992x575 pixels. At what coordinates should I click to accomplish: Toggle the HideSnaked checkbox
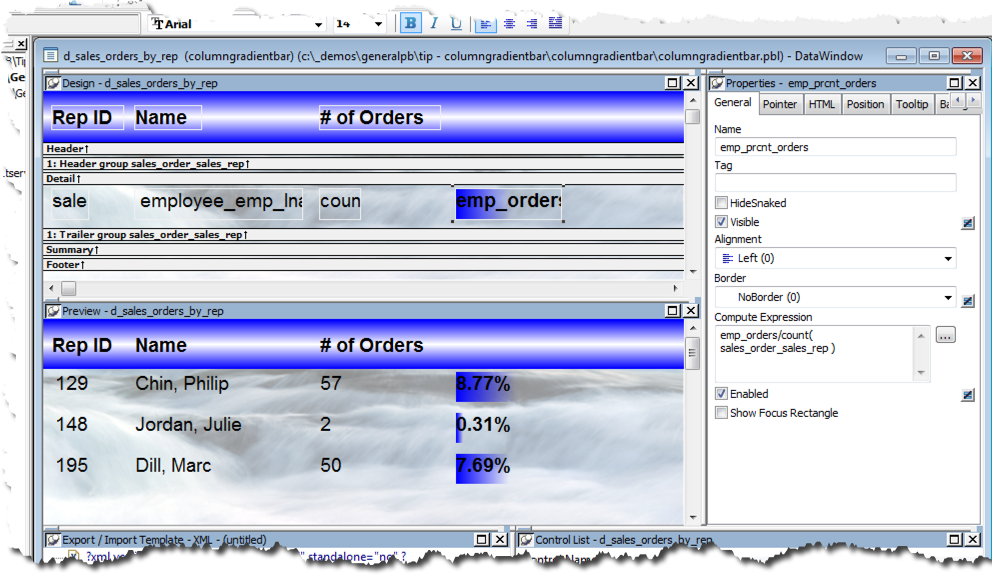click(721, 202)
